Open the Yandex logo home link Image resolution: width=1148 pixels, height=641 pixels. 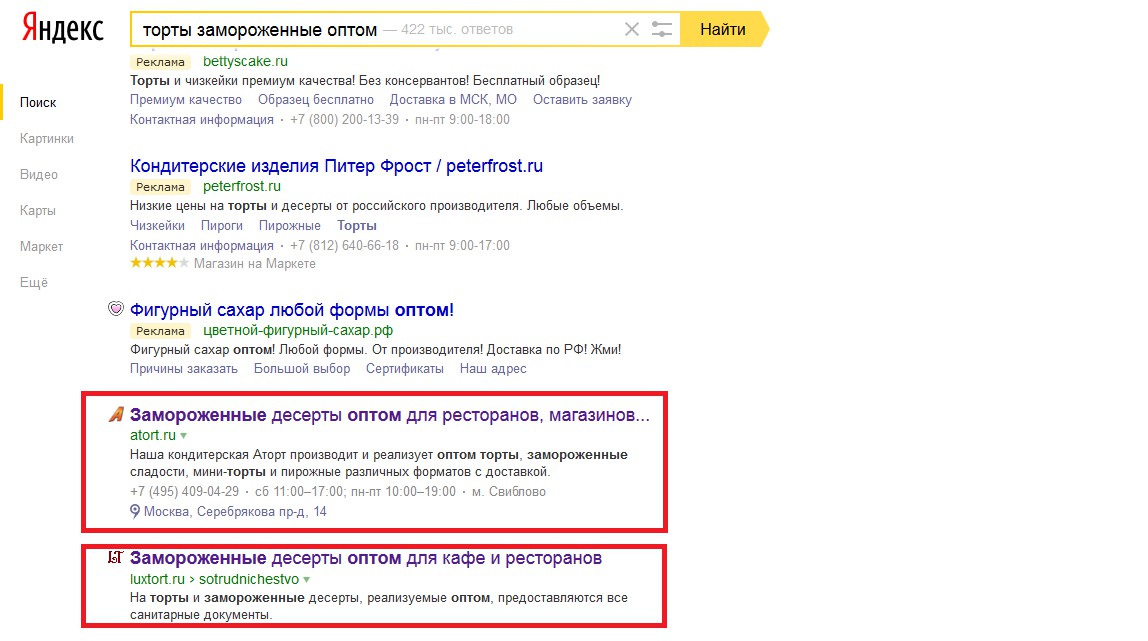[62, 29]
